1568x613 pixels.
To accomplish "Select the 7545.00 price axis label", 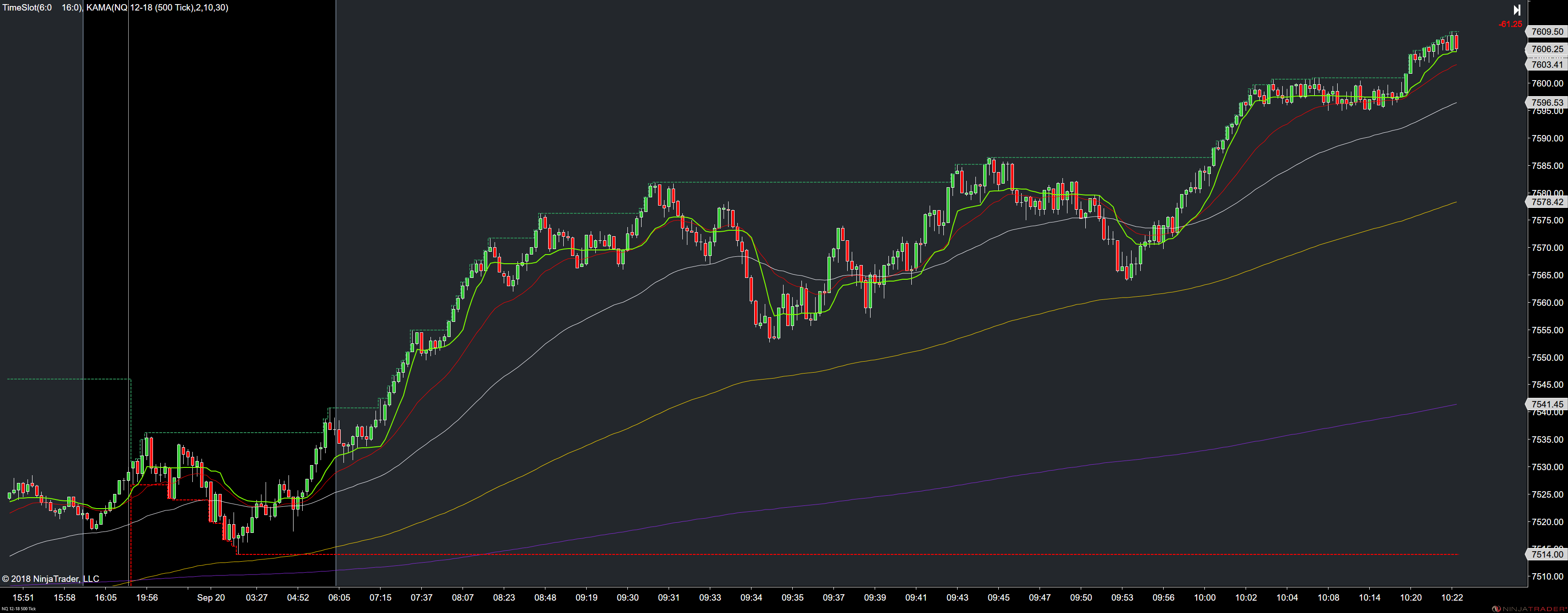I will tap(1547, 385).
